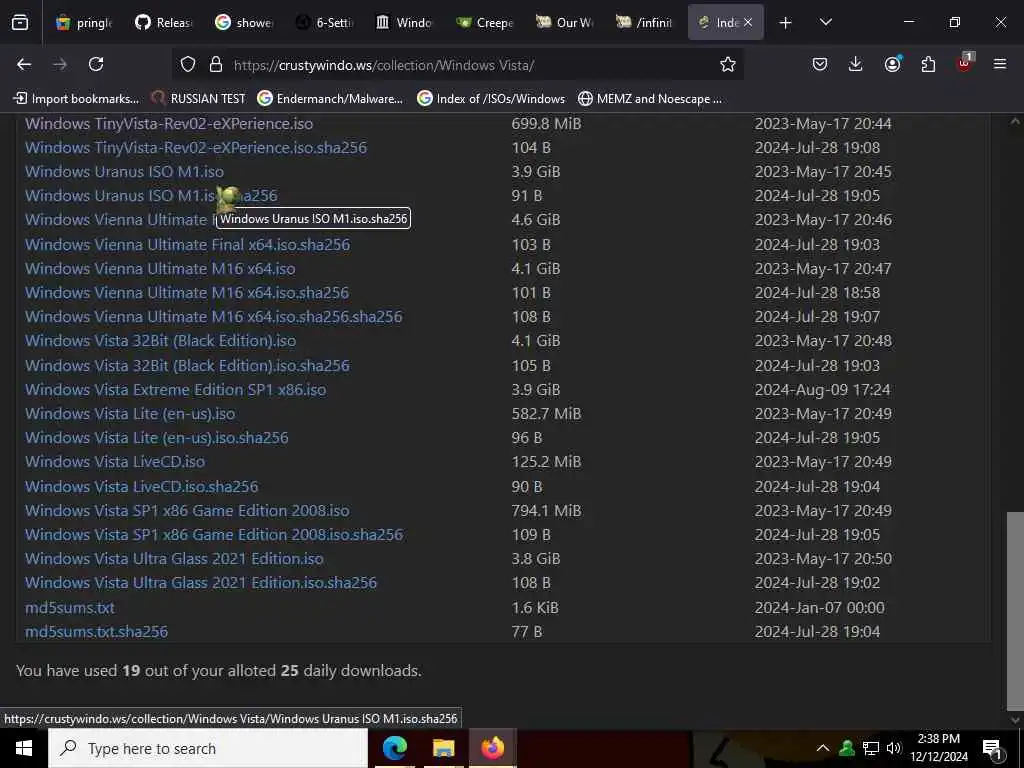The height and width of the screenshot is (768, 1024).
Task: Click Firefox icon in taskbar
Action: click(x=492, y=748)
